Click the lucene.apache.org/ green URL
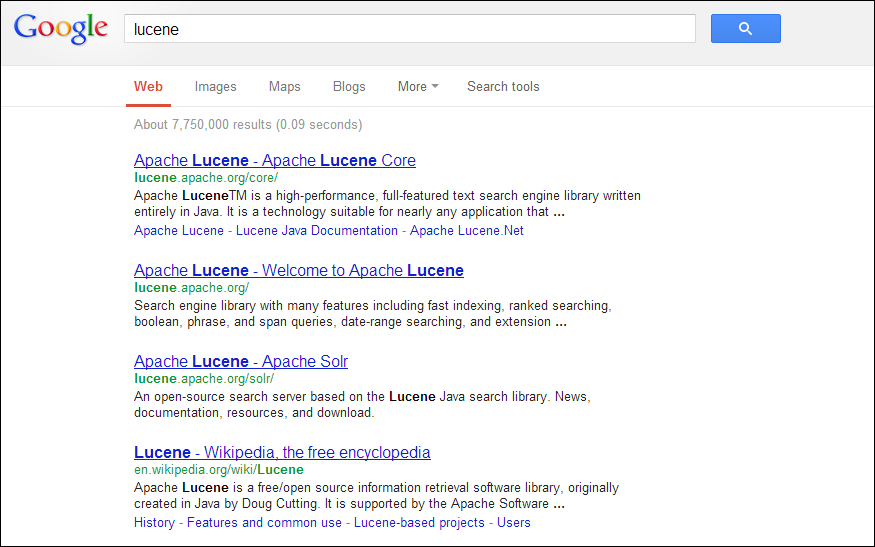 (191, 287)
